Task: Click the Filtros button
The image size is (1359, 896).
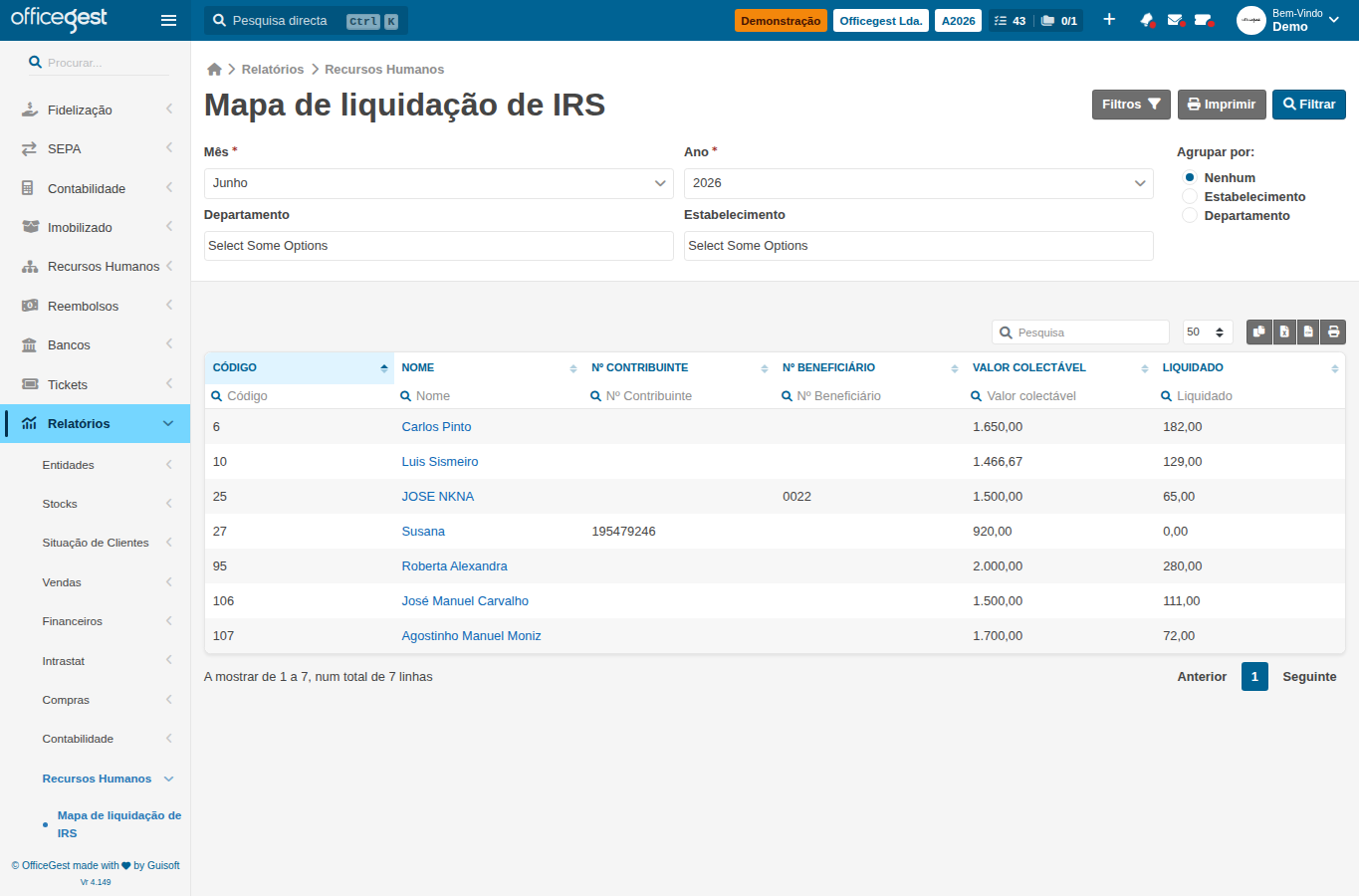Action: click(1131, 105)
